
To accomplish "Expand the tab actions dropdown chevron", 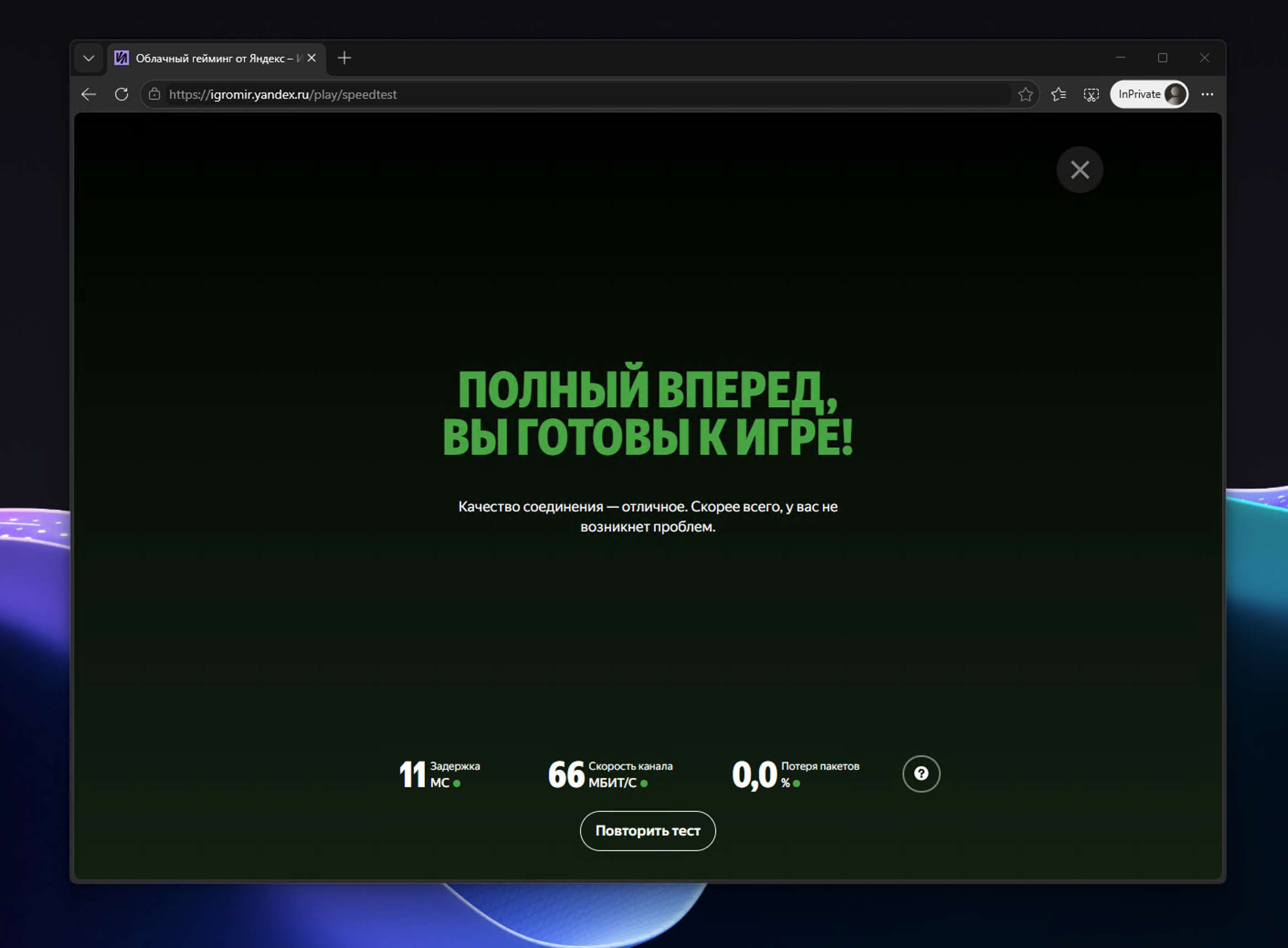I will [x=89, y=58].
